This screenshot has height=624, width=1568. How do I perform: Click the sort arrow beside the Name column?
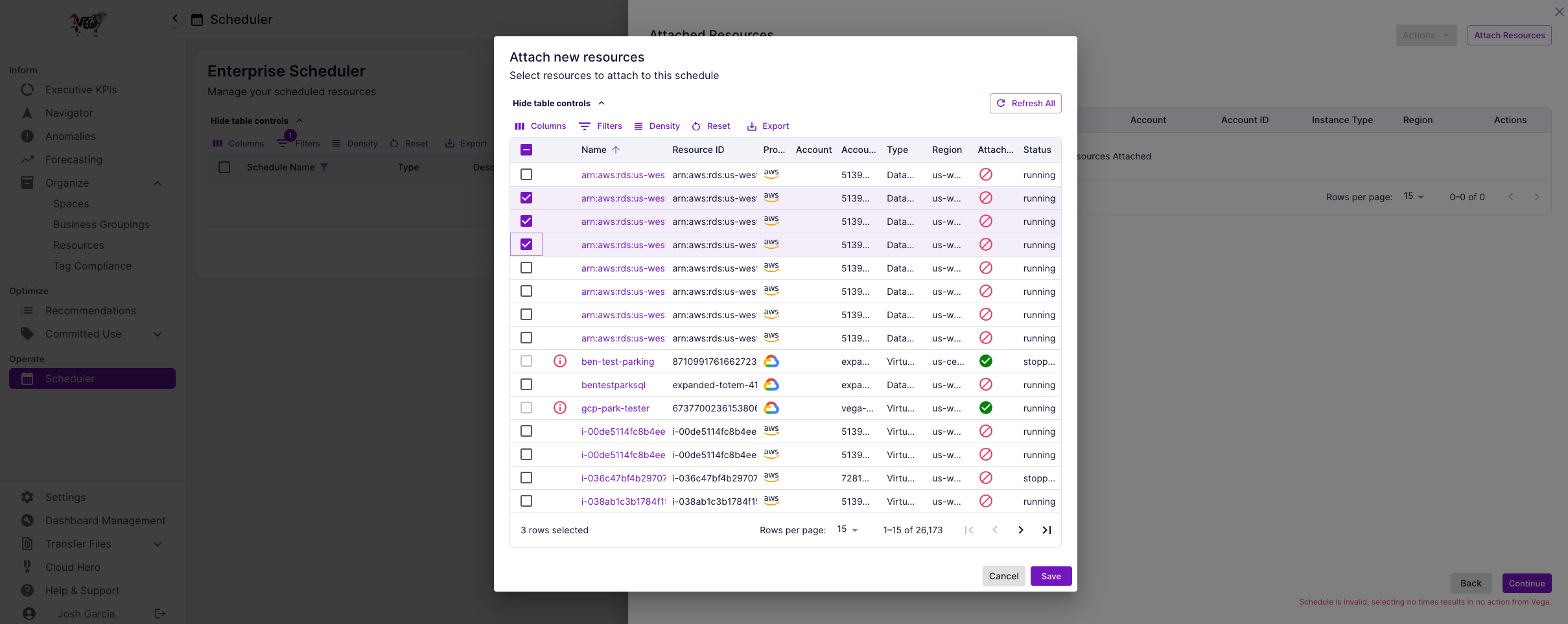616,150
